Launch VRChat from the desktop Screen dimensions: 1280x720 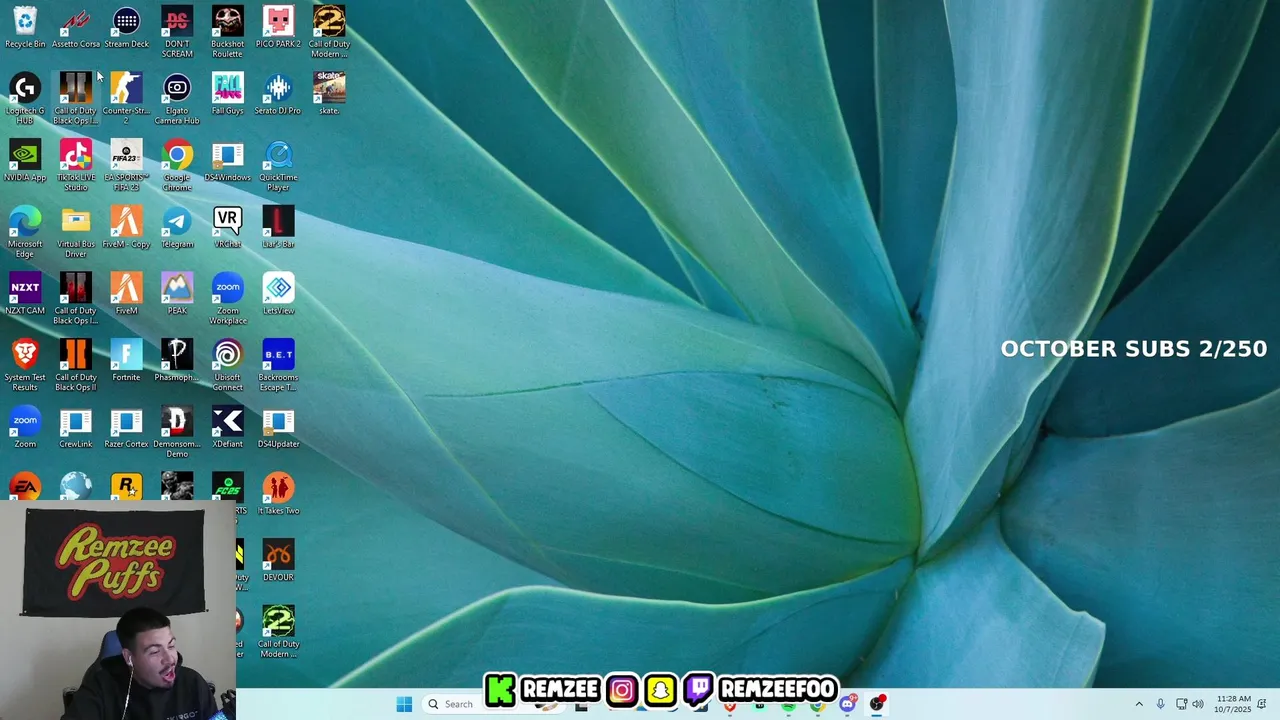coord(227,228)
